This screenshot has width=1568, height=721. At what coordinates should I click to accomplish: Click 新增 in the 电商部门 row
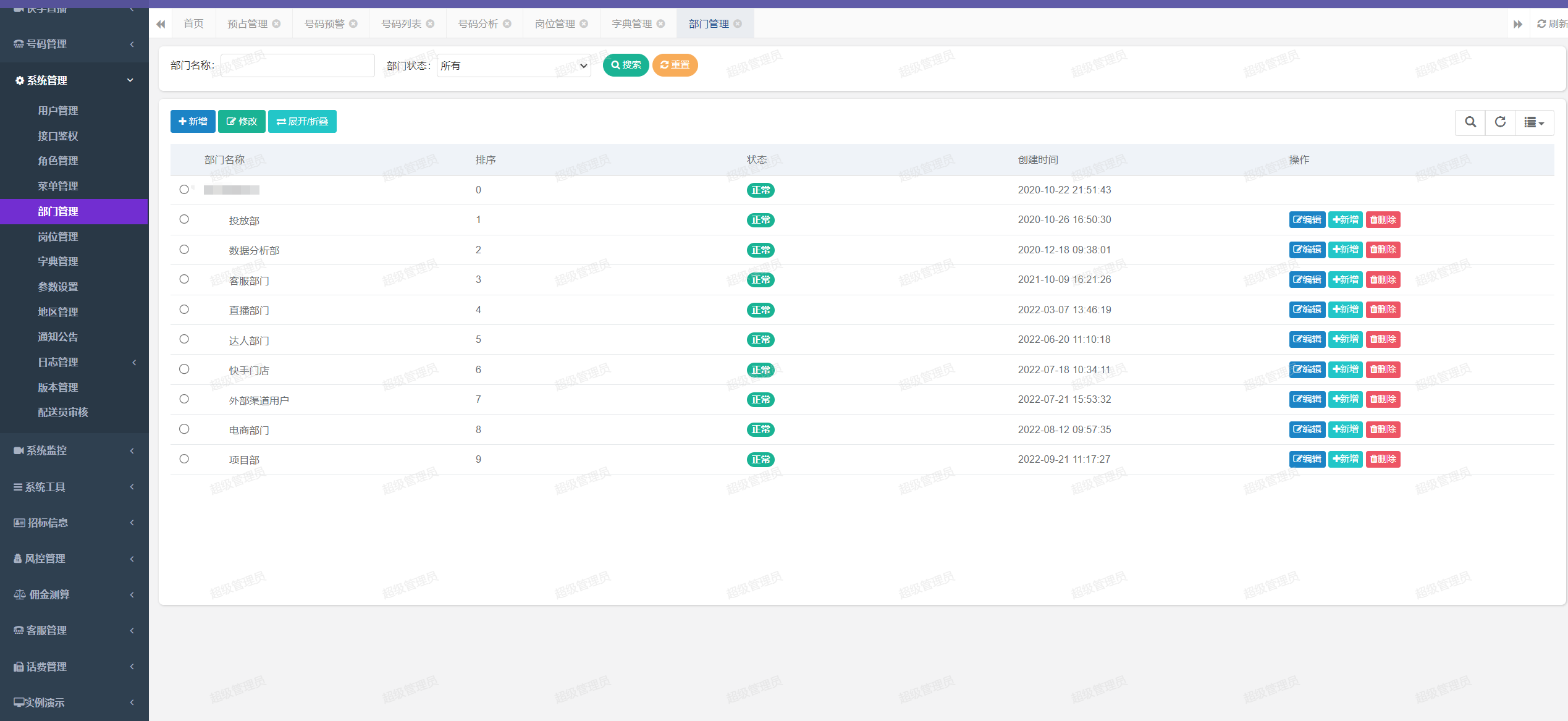pos(1346,429)
